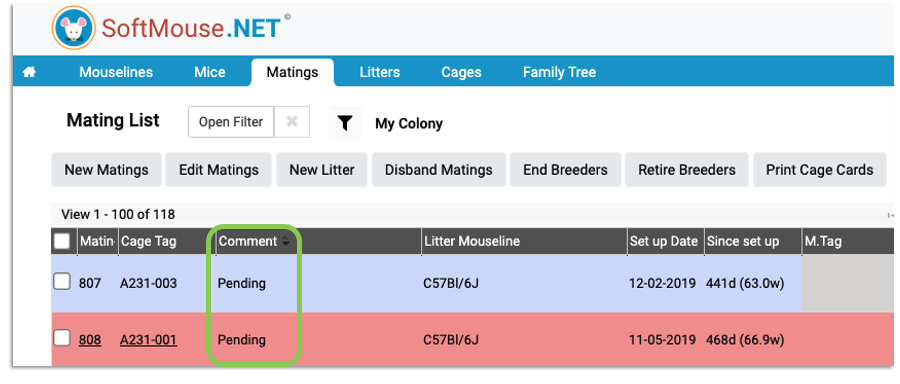Viewport: 900px width, 384px height.
Task: Click the Set up Date column header
Action: click(x=664, y=242)
